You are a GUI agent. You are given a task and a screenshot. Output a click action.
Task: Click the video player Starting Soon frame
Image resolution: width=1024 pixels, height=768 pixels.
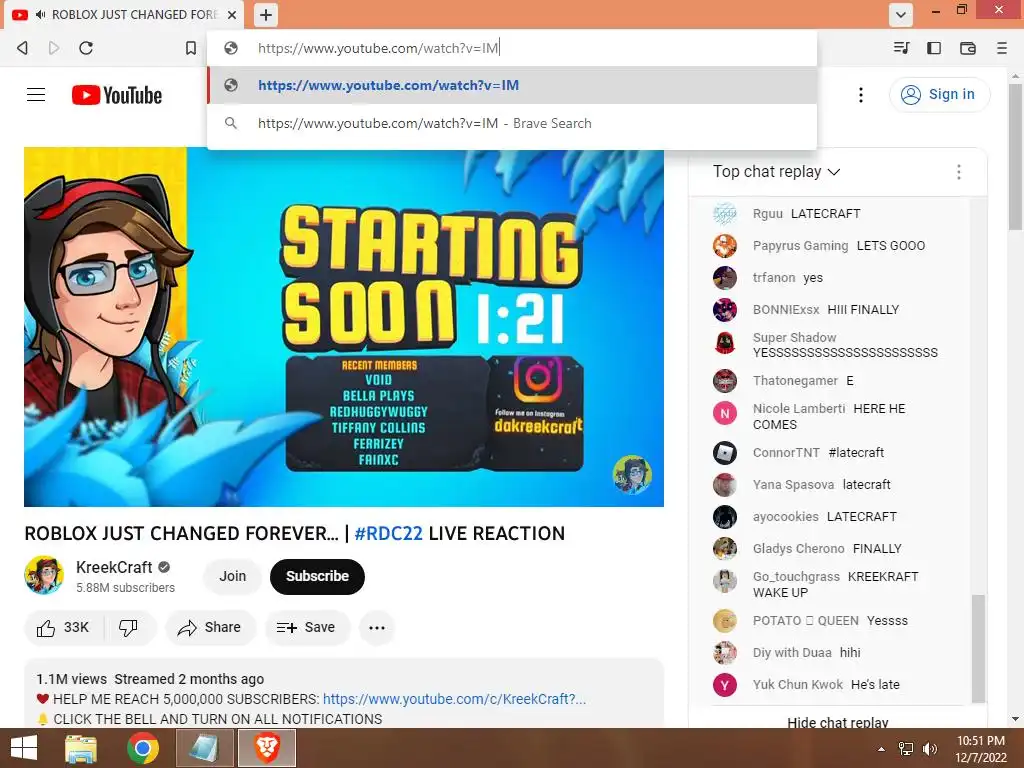click(344, 327)
